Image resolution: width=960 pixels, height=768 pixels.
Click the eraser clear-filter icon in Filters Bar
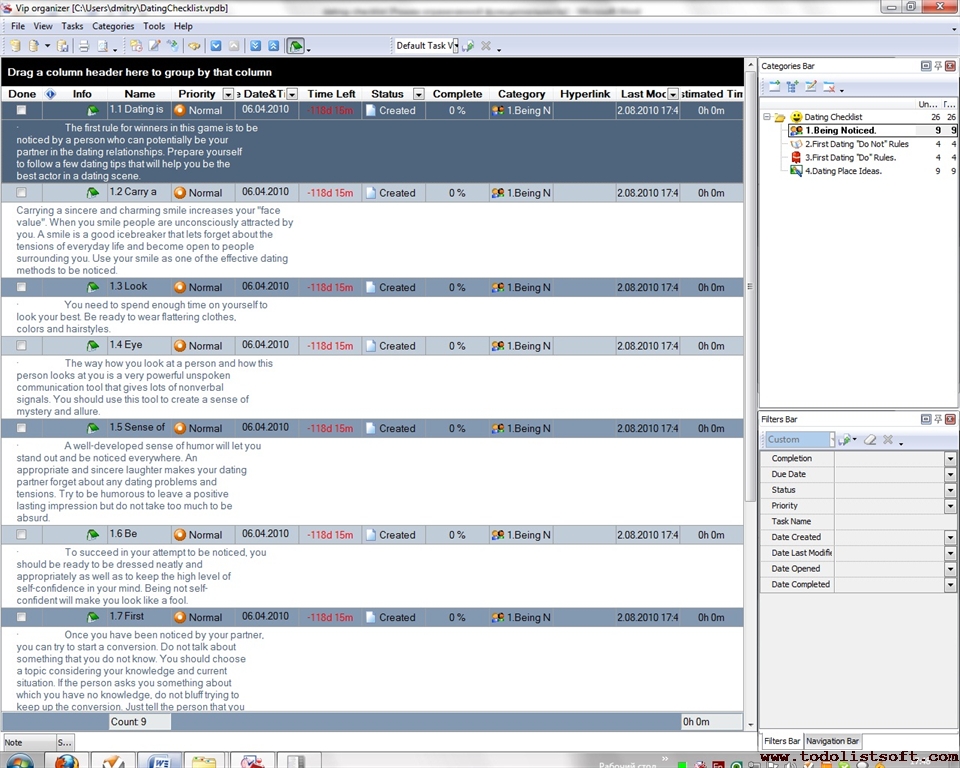coord(870,440)
